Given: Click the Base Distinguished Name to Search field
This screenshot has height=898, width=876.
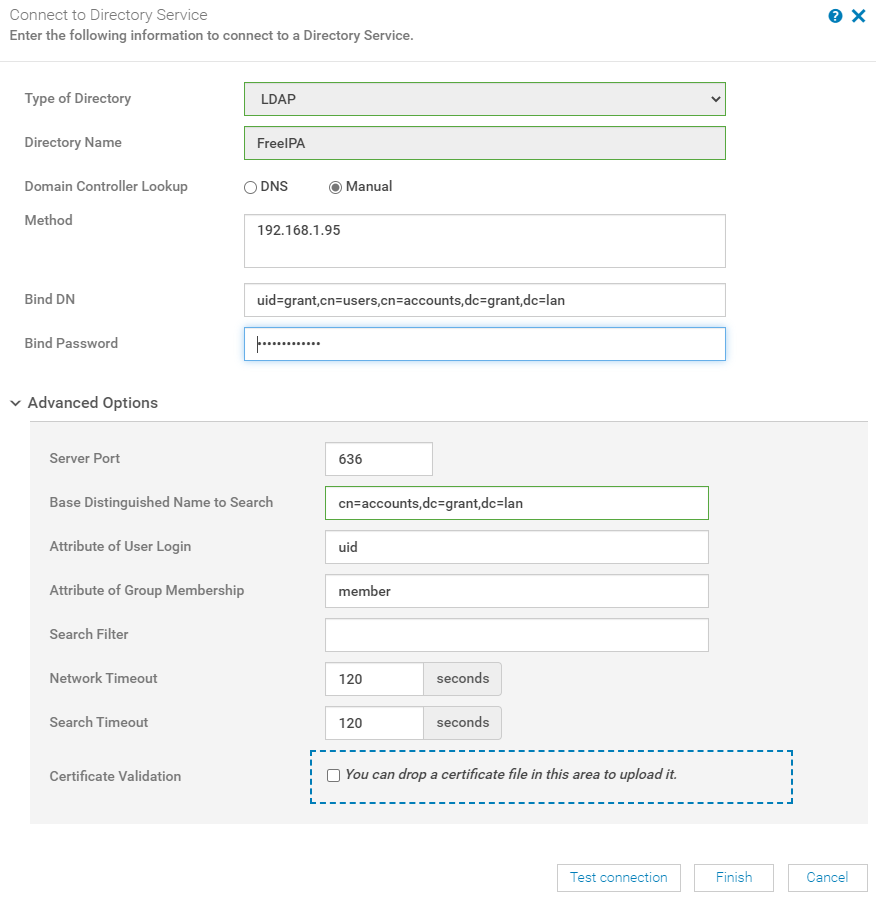Looking at the screenshot, I should 516,502.
